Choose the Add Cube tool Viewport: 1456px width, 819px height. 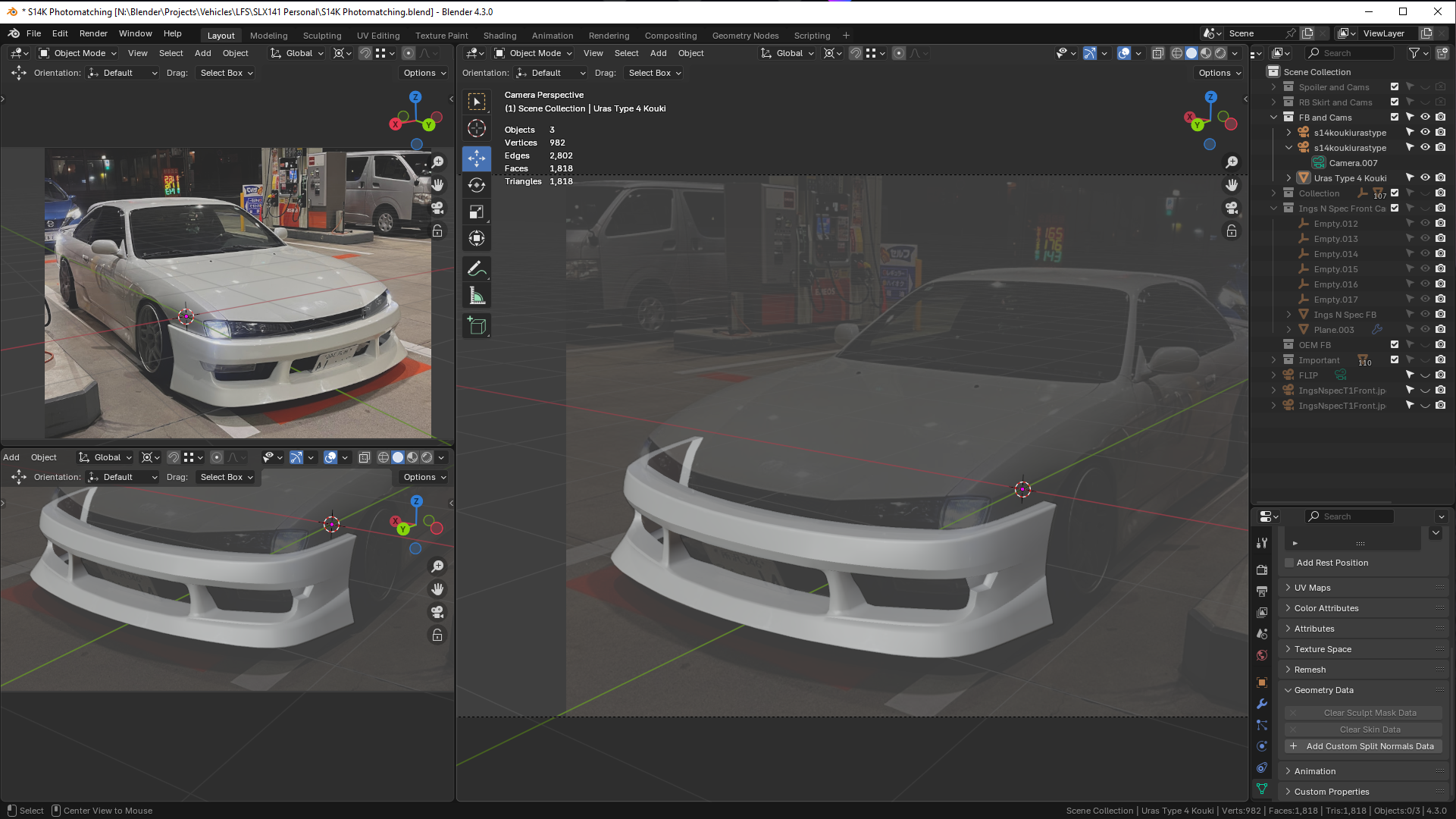tap(476, 326)
